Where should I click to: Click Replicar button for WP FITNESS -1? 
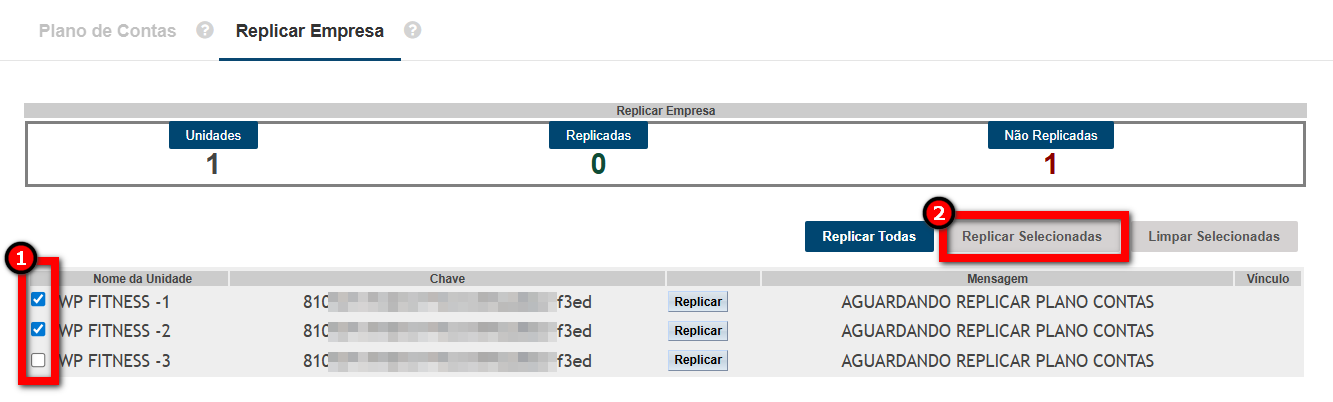[698, 302]
